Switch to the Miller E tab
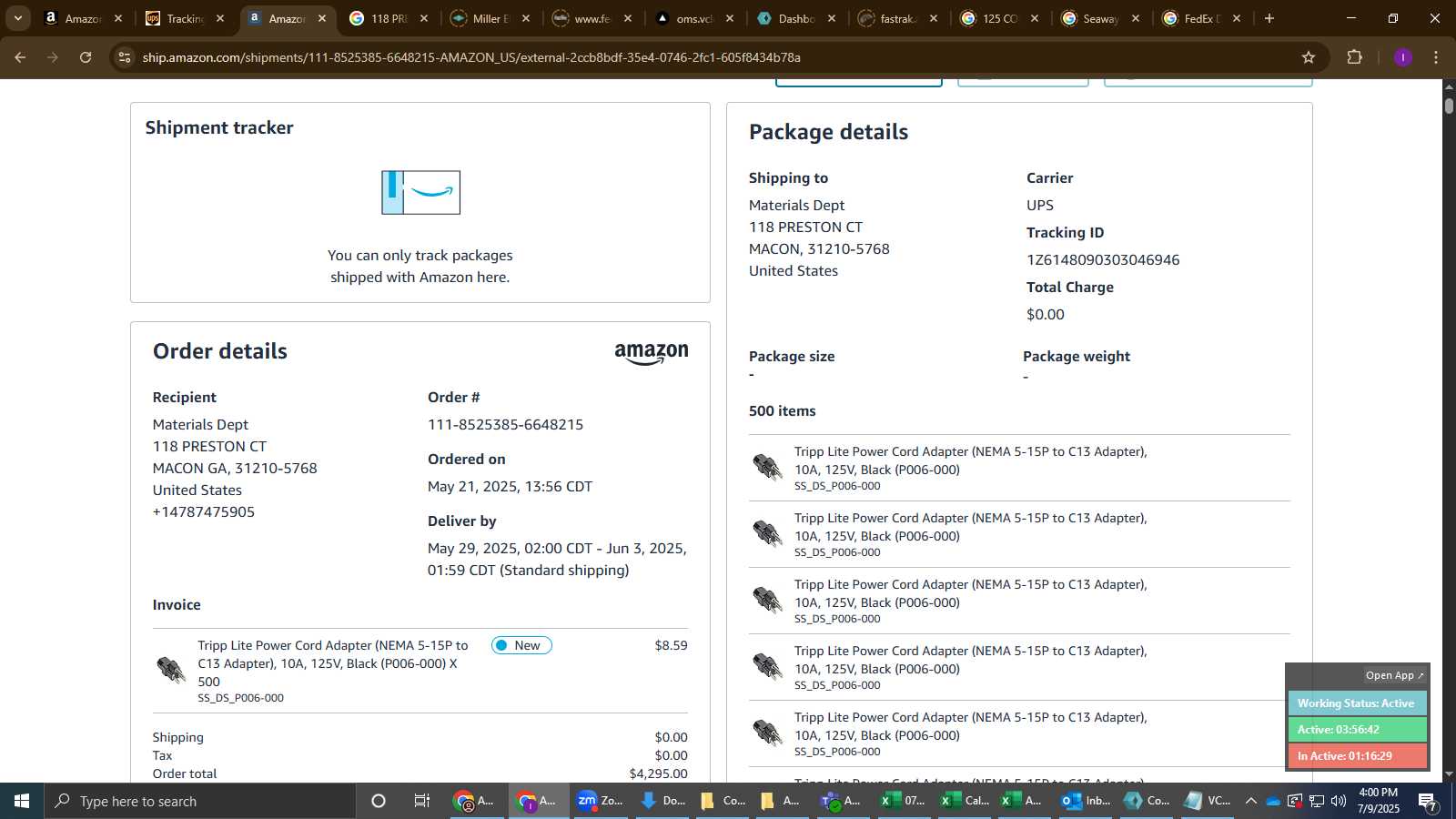 pyautogui.click(x=491, y=18)
